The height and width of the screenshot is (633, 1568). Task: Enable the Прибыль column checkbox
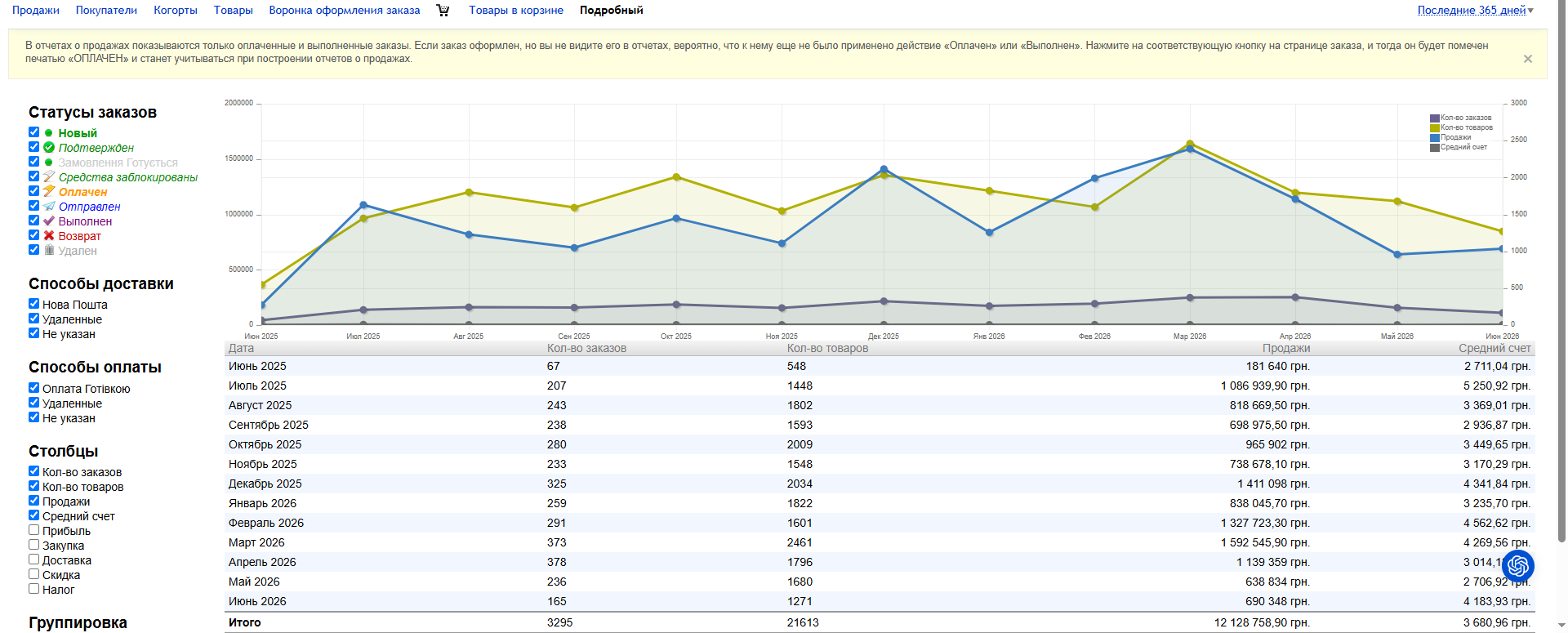33,530
